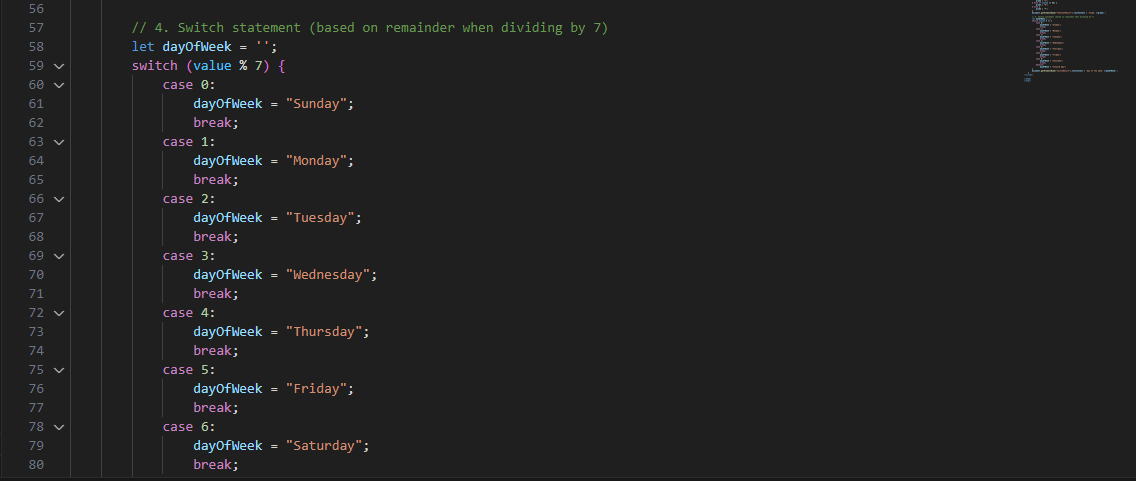This screenshot has height=481, width=1136.
Task: Fold case 3 using the line 69 chevron
Action: tap(59, 256)
